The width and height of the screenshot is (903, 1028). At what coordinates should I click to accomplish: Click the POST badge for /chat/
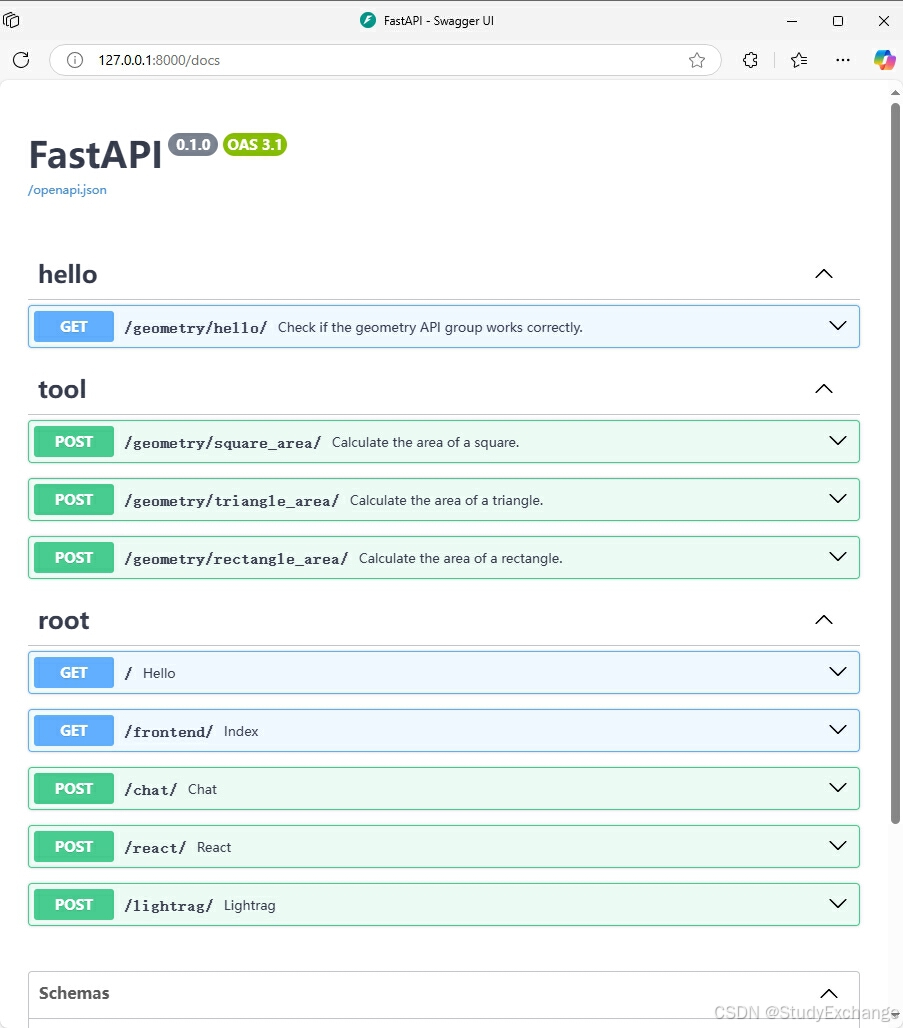[73, 789]
